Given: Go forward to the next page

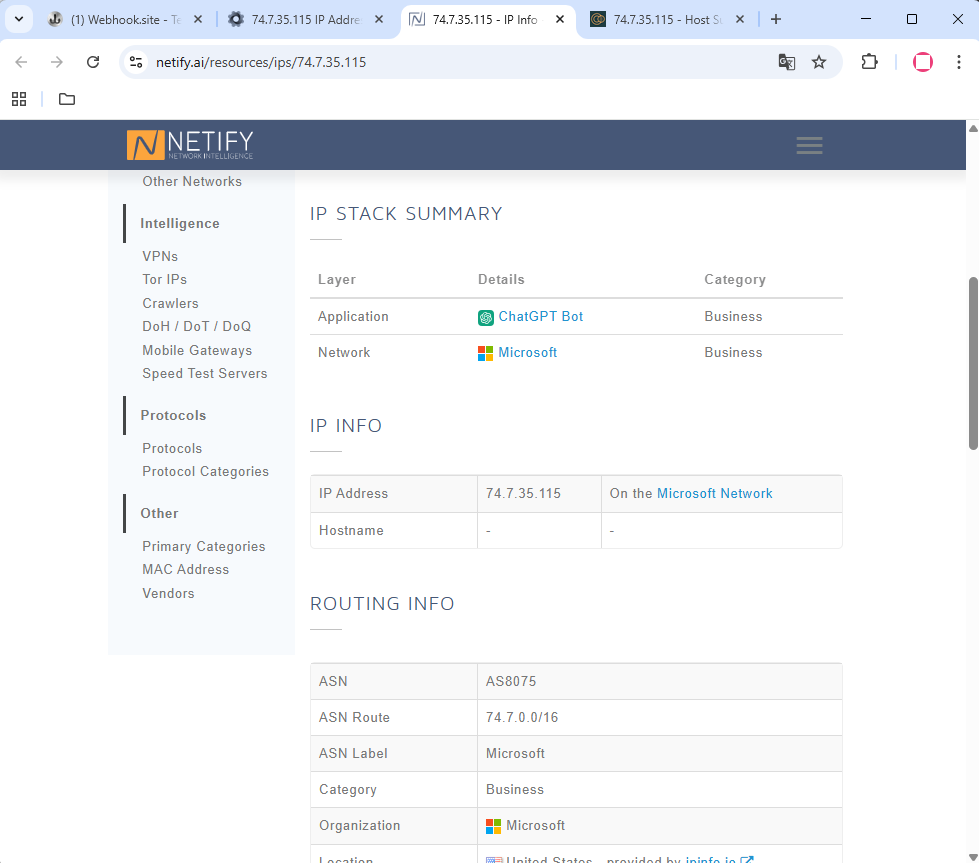Looking at the screenshot, I should [57, 62].
